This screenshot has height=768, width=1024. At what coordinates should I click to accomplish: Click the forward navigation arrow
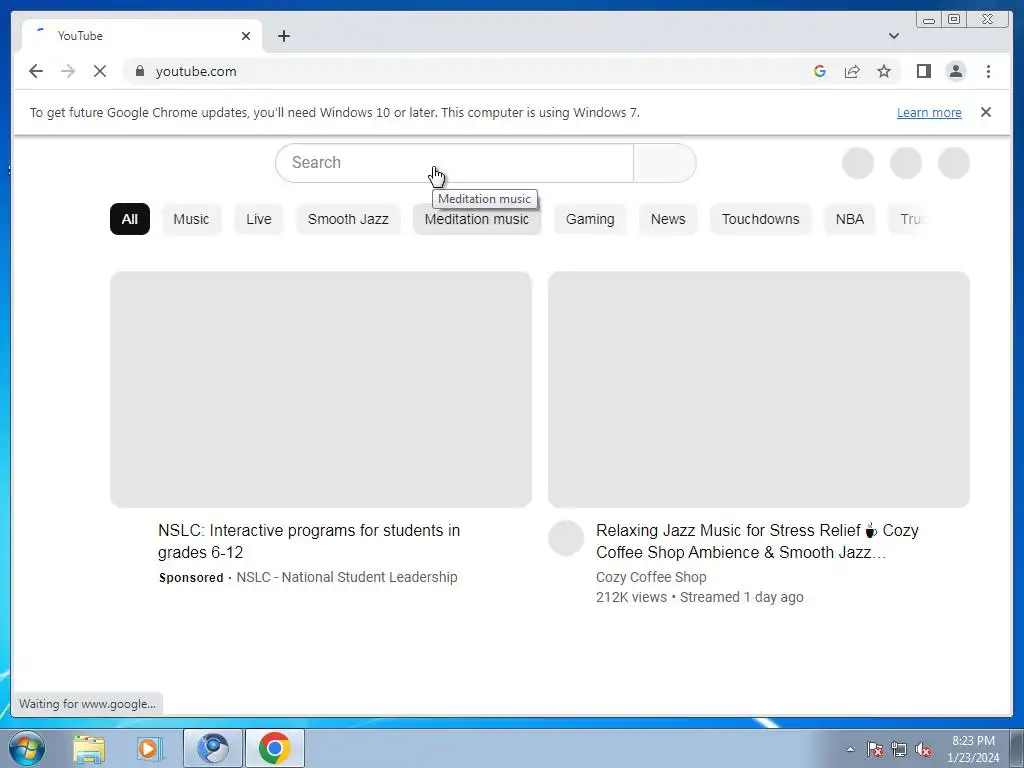68,71
